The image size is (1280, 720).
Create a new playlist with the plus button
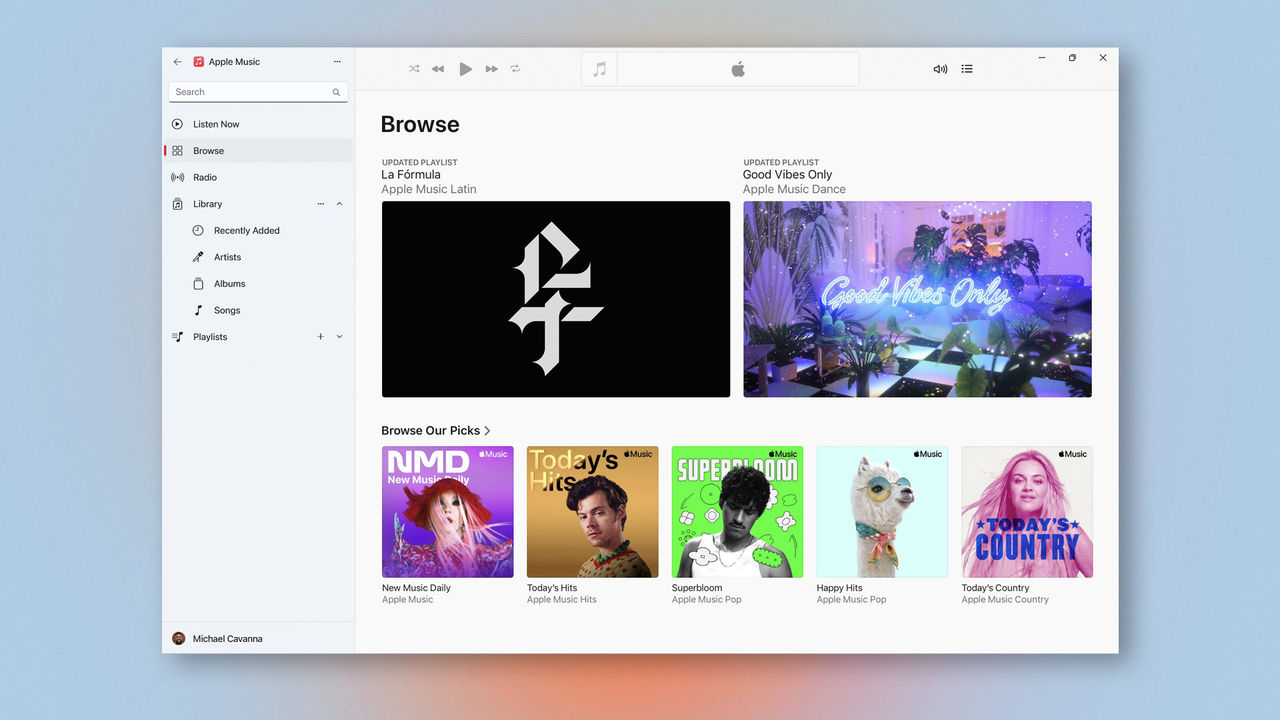(x=320, y=337)
